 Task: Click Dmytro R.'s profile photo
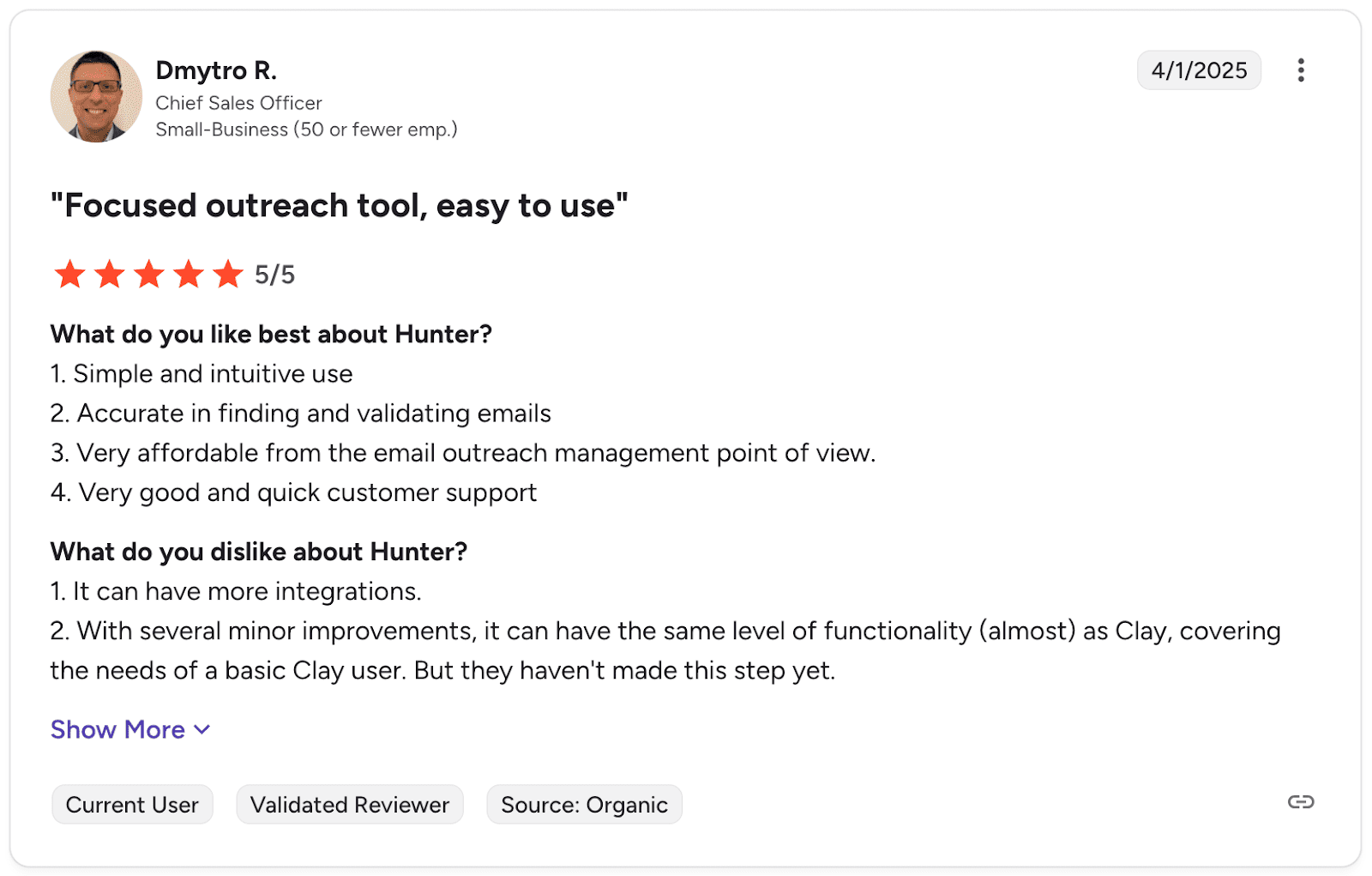point(96,96)
